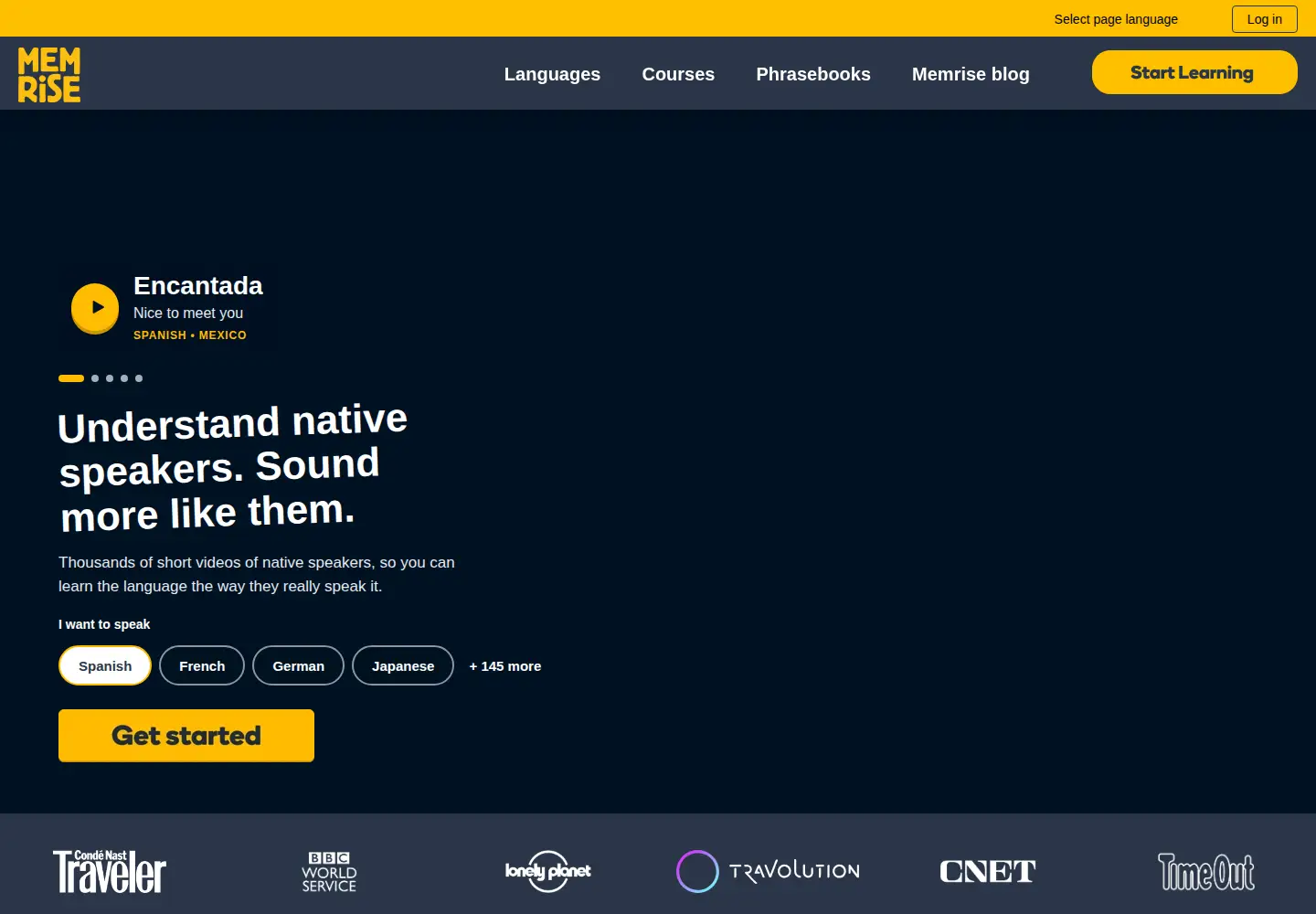The width and height of the screenshot is (1316, 914).
Task: Click the BBC World Service logo
Action: (x=329, y=872)
